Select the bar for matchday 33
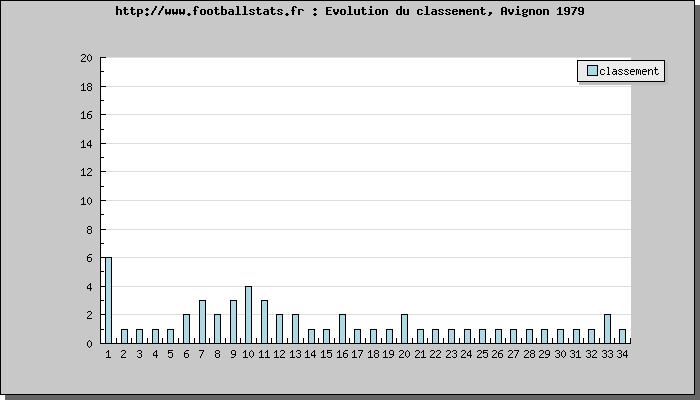The width and height of the screenshot is (700, 400). (x=607, y=329)
